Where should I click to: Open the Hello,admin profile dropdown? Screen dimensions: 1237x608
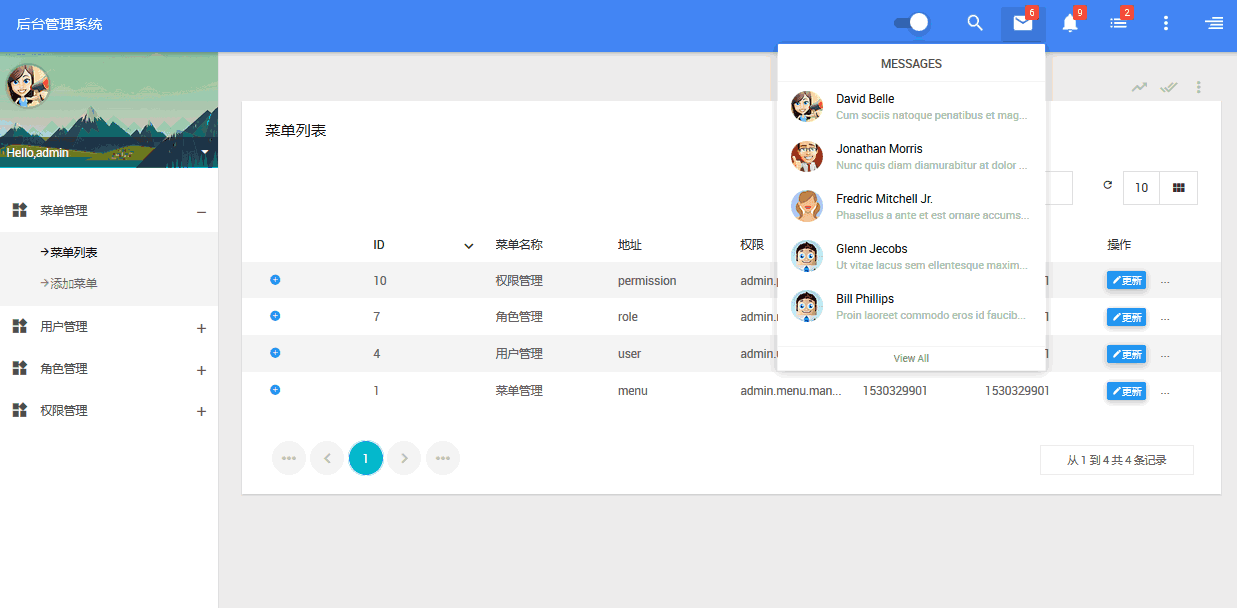pos(205,152)
